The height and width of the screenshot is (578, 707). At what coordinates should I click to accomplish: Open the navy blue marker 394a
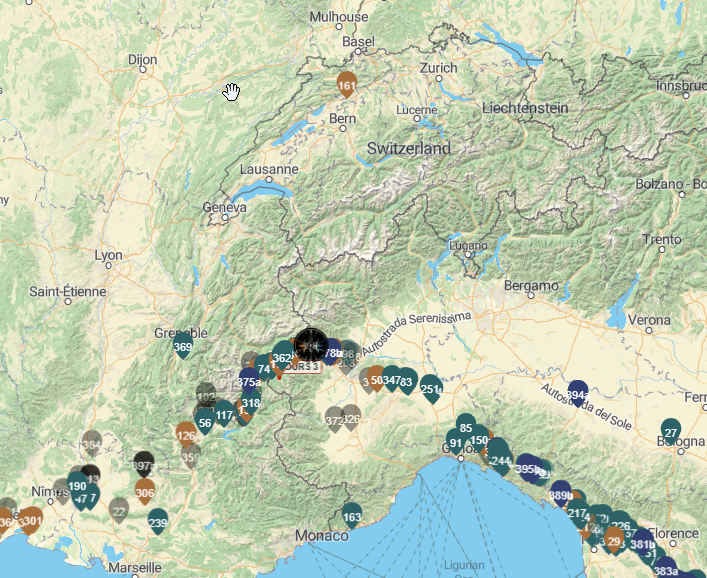(577, 394)
